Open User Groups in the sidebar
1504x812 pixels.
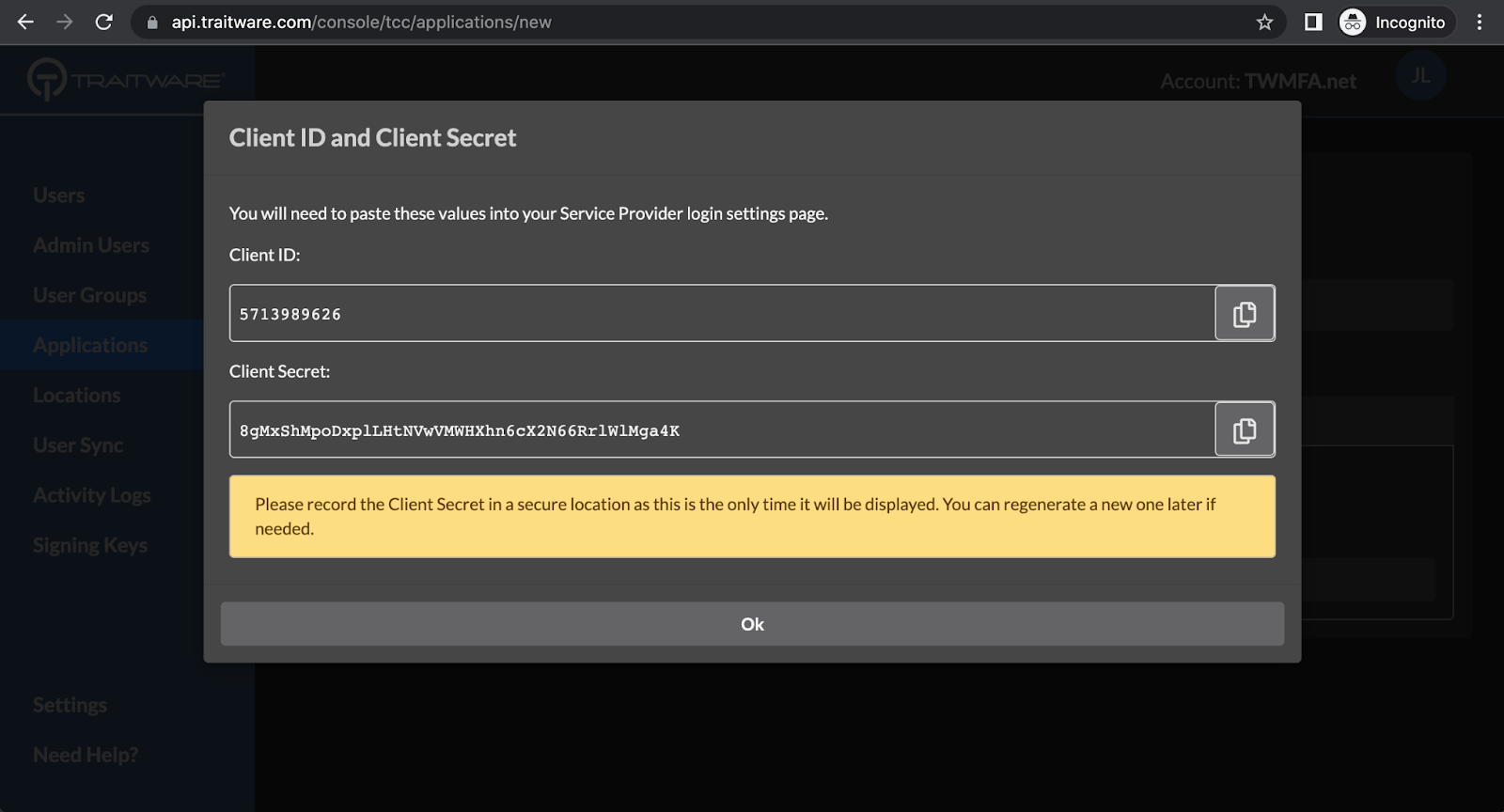(89, 295)
